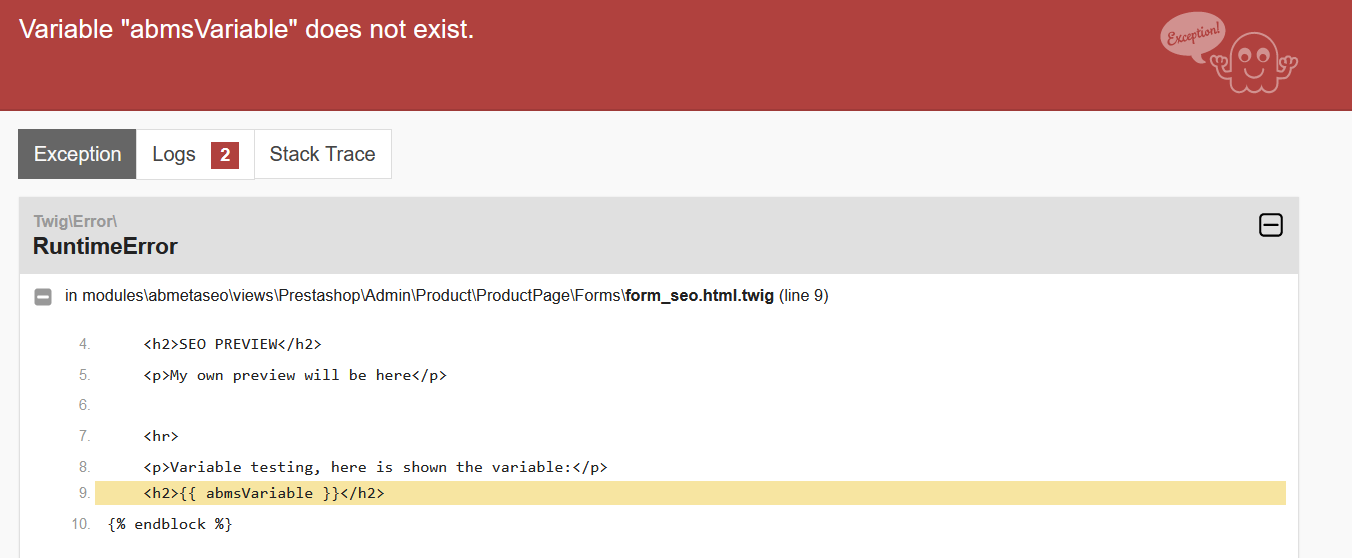1352x558 pixels.
Task: Collapse the form_seo.html.twig trace entry
Action: tap(43, 296)
